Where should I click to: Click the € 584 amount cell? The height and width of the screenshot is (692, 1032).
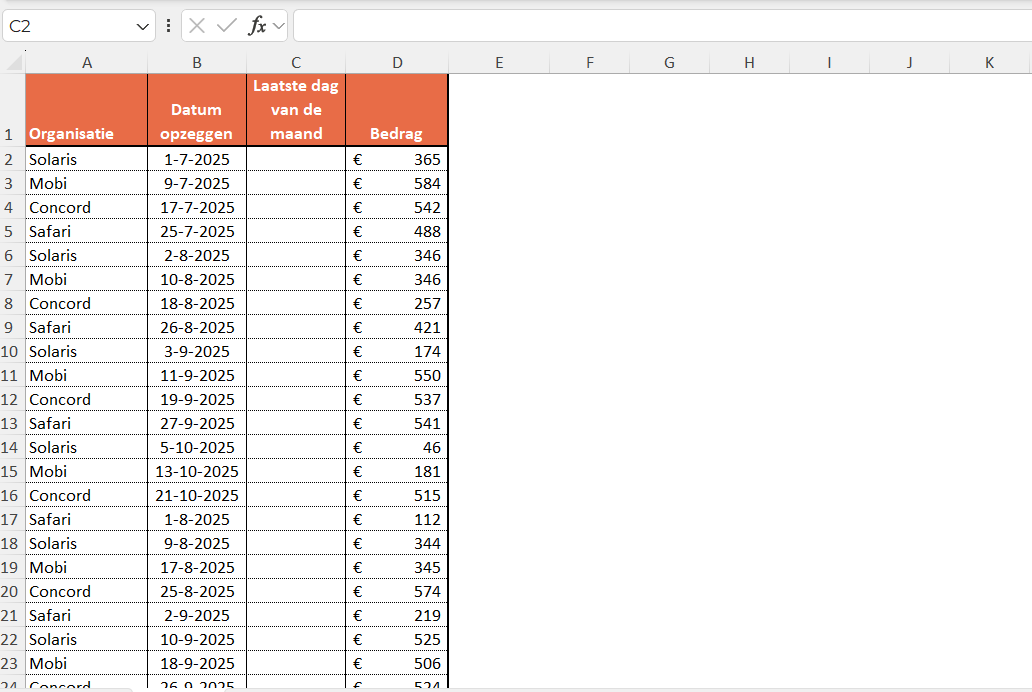pyautogui.click(x=397, y=183)
